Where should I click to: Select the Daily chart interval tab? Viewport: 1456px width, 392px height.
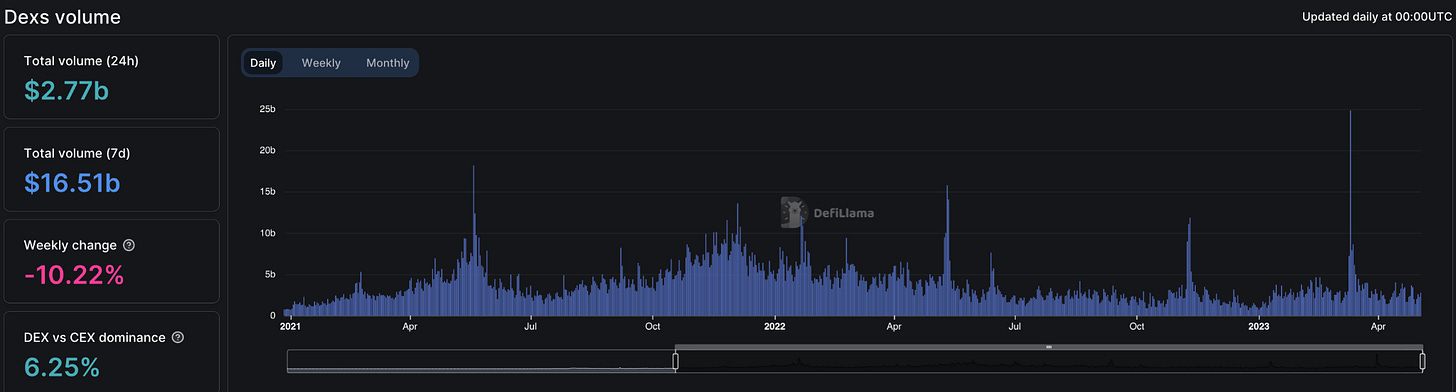pos(263,63)
